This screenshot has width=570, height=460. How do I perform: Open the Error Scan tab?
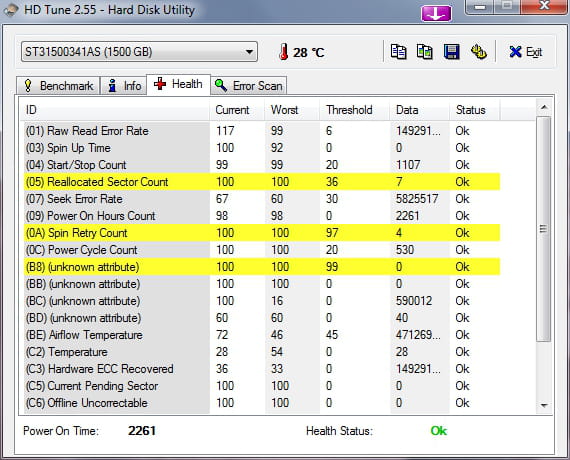click(x=249, y=86)
